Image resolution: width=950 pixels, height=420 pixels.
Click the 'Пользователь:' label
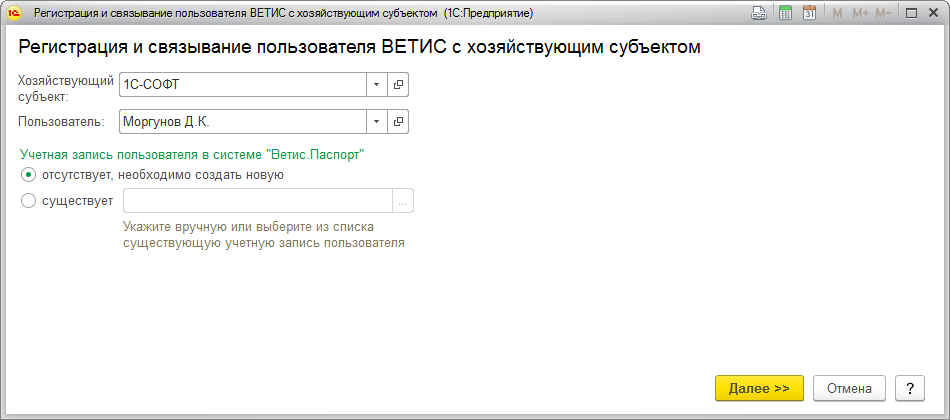[62, 121]
